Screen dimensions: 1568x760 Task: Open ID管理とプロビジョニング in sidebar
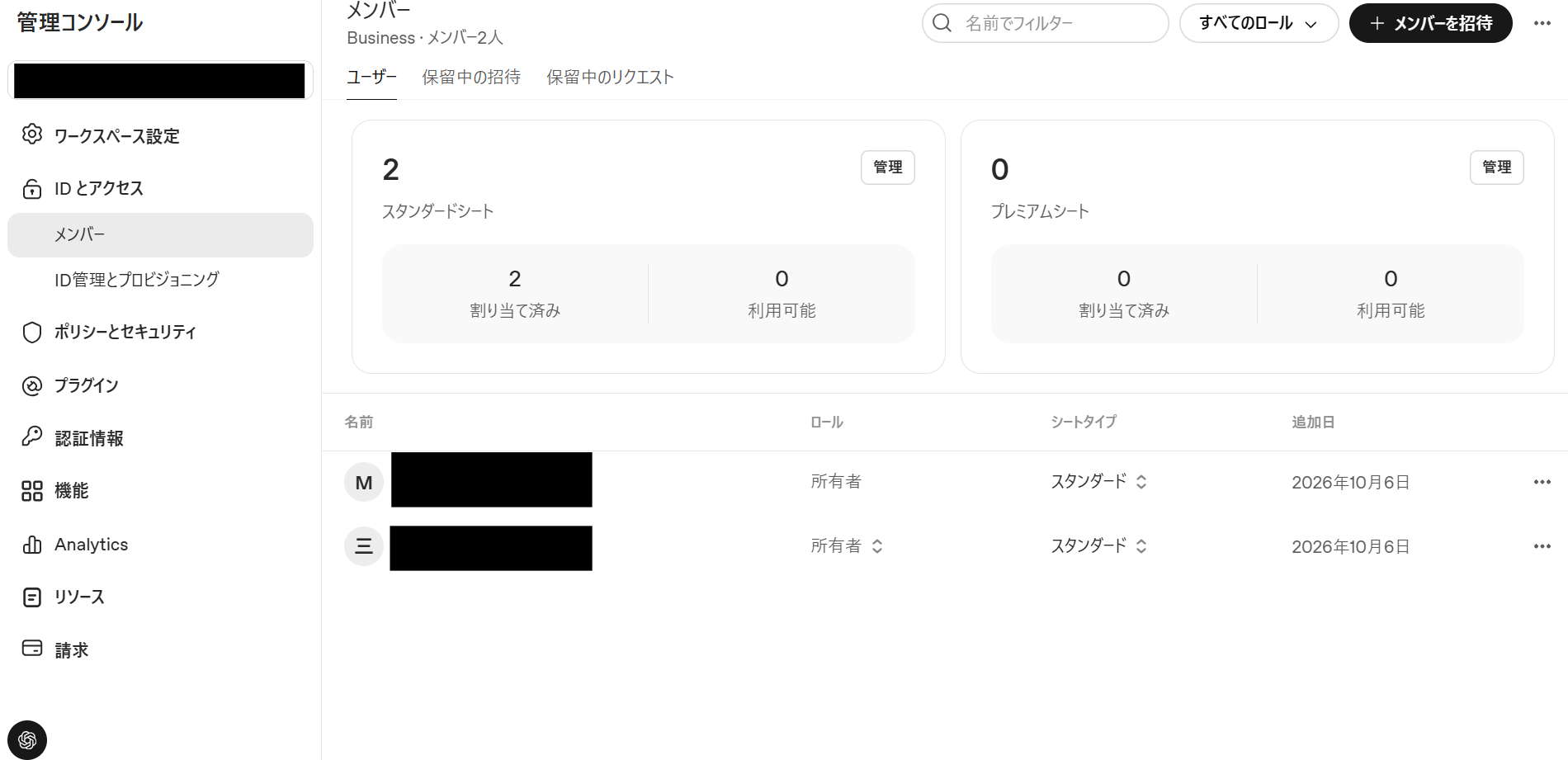pos(137,280)
